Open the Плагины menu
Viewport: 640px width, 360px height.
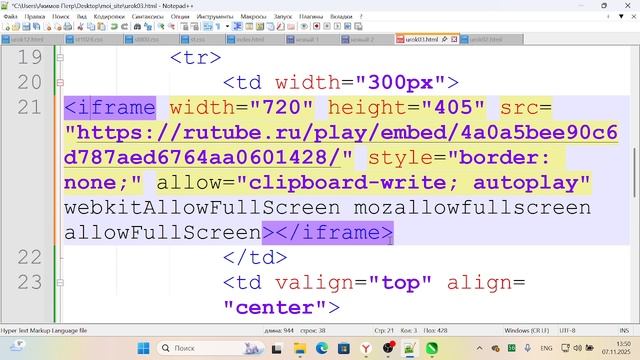point(311,16)
